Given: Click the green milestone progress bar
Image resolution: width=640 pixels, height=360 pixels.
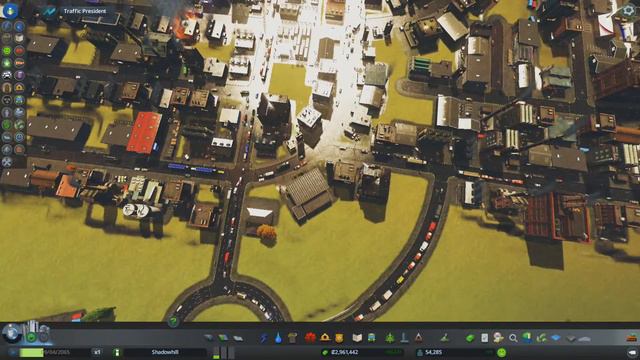Looking at the screenshot, I should (x=31, y=352).
